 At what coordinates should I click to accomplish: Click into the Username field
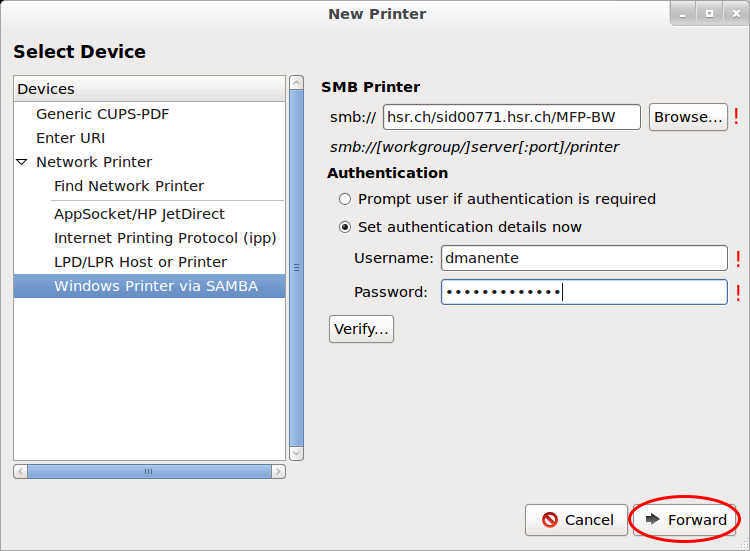(584, 258)
